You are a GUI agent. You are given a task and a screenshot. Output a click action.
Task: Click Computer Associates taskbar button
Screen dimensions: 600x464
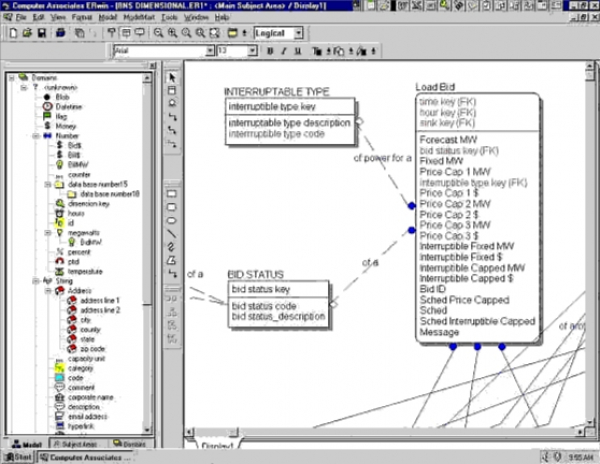pyautogui.click(x=82, y=457)
